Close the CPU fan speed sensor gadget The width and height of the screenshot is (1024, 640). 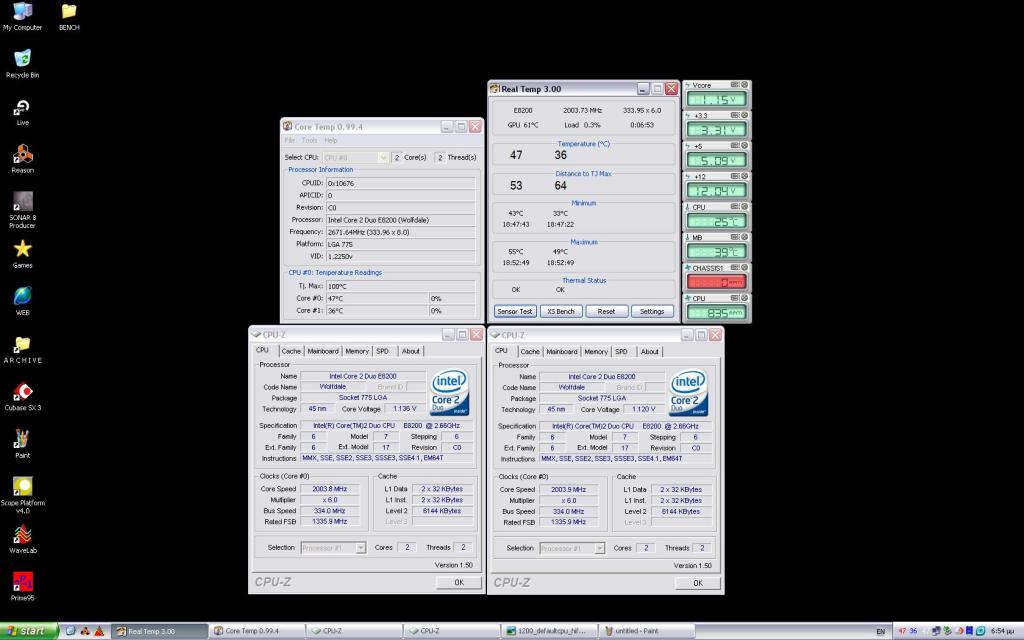[x=744, y=298]
